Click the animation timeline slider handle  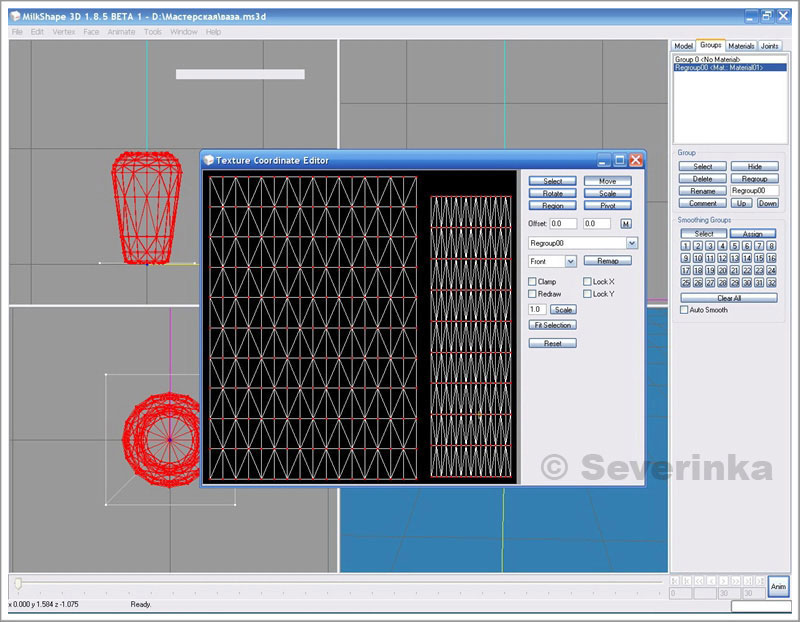tap(17, 582)
